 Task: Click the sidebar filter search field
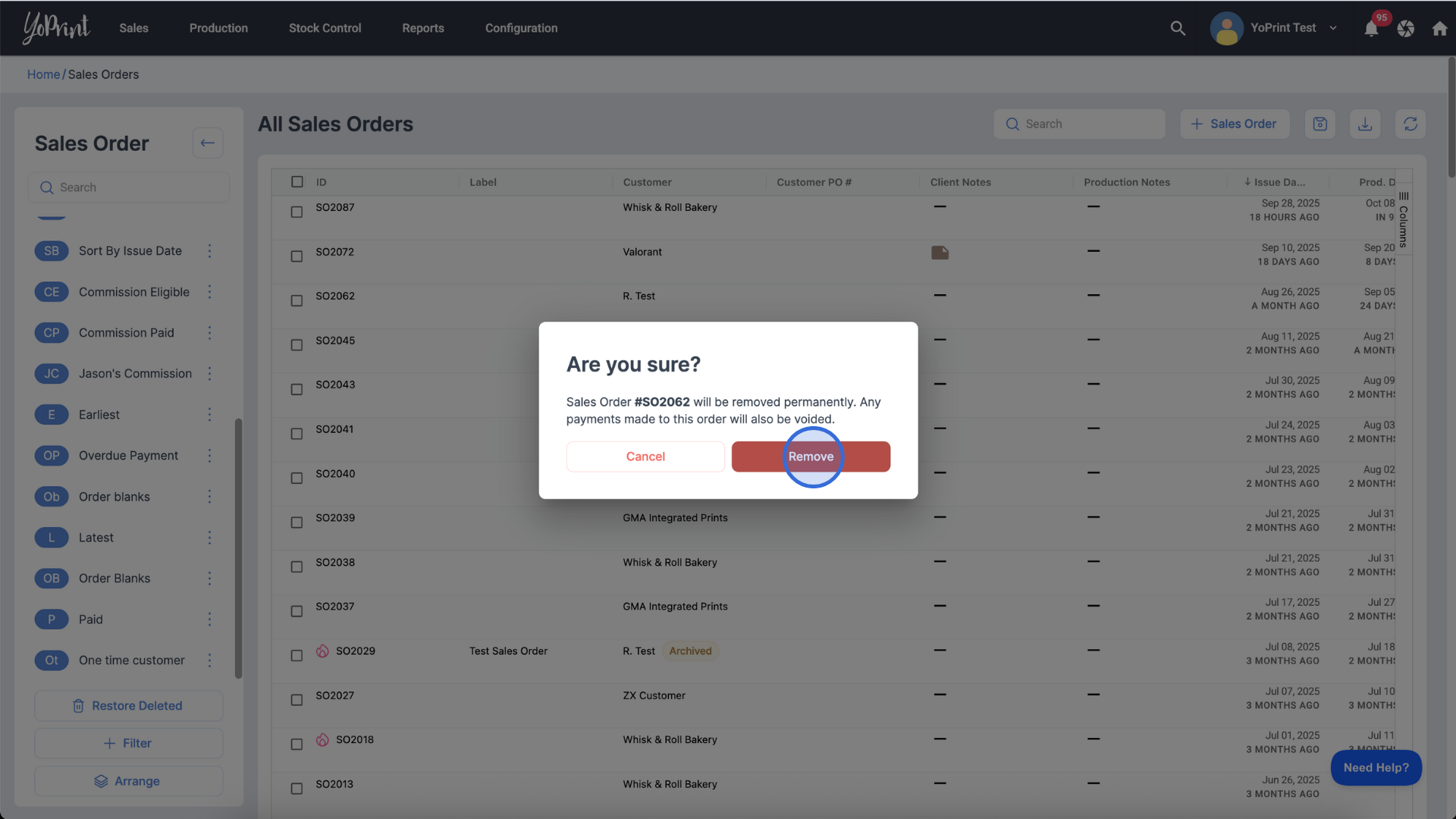click(129, 187)
